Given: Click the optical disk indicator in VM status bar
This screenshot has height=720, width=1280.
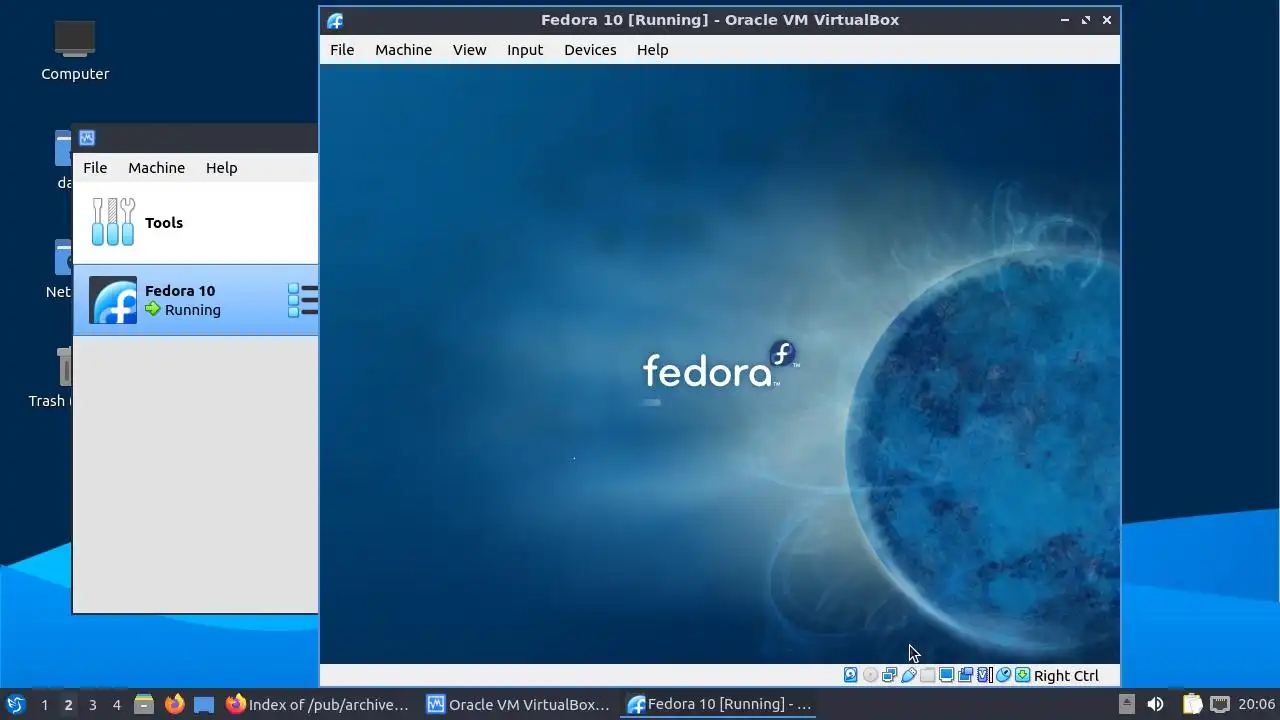Looking at the screenshot, I should click(870, 675).
